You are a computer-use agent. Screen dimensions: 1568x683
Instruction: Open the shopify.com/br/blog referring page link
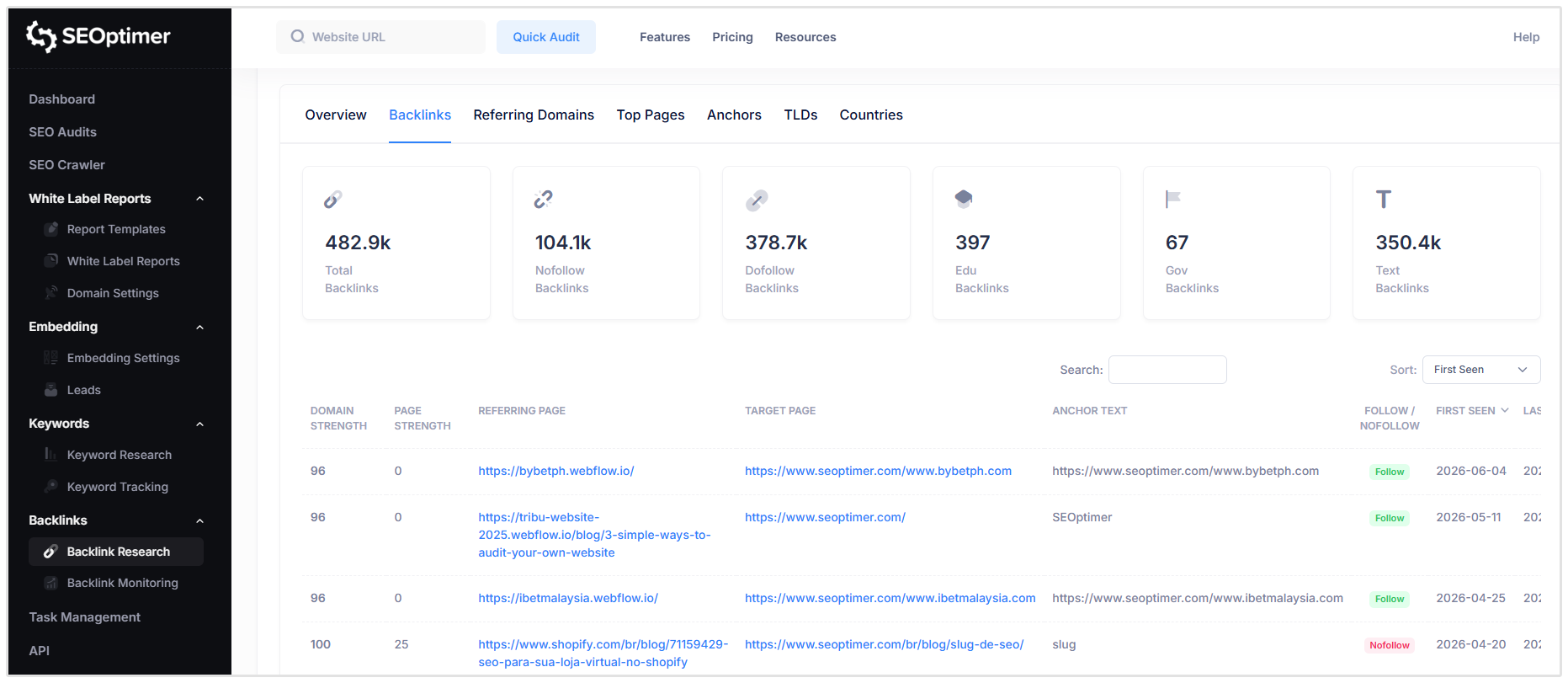pyautogui.click(x=603, y=654)
